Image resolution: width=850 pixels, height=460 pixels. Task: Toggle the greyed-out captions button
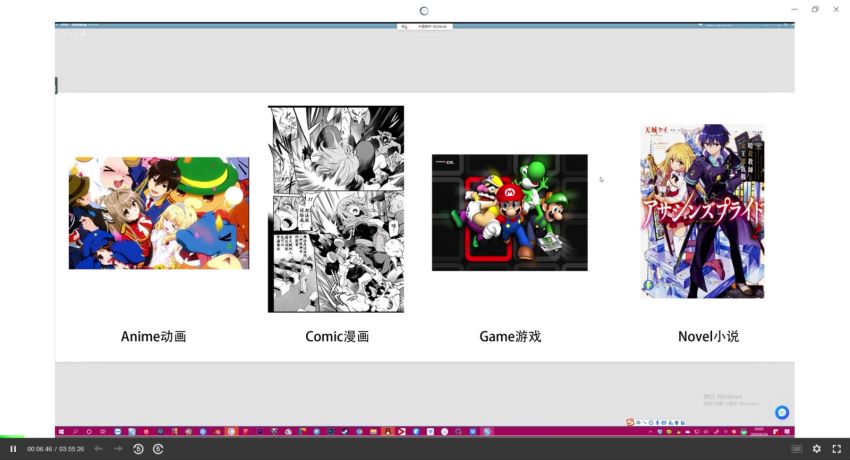coord(796,449)
